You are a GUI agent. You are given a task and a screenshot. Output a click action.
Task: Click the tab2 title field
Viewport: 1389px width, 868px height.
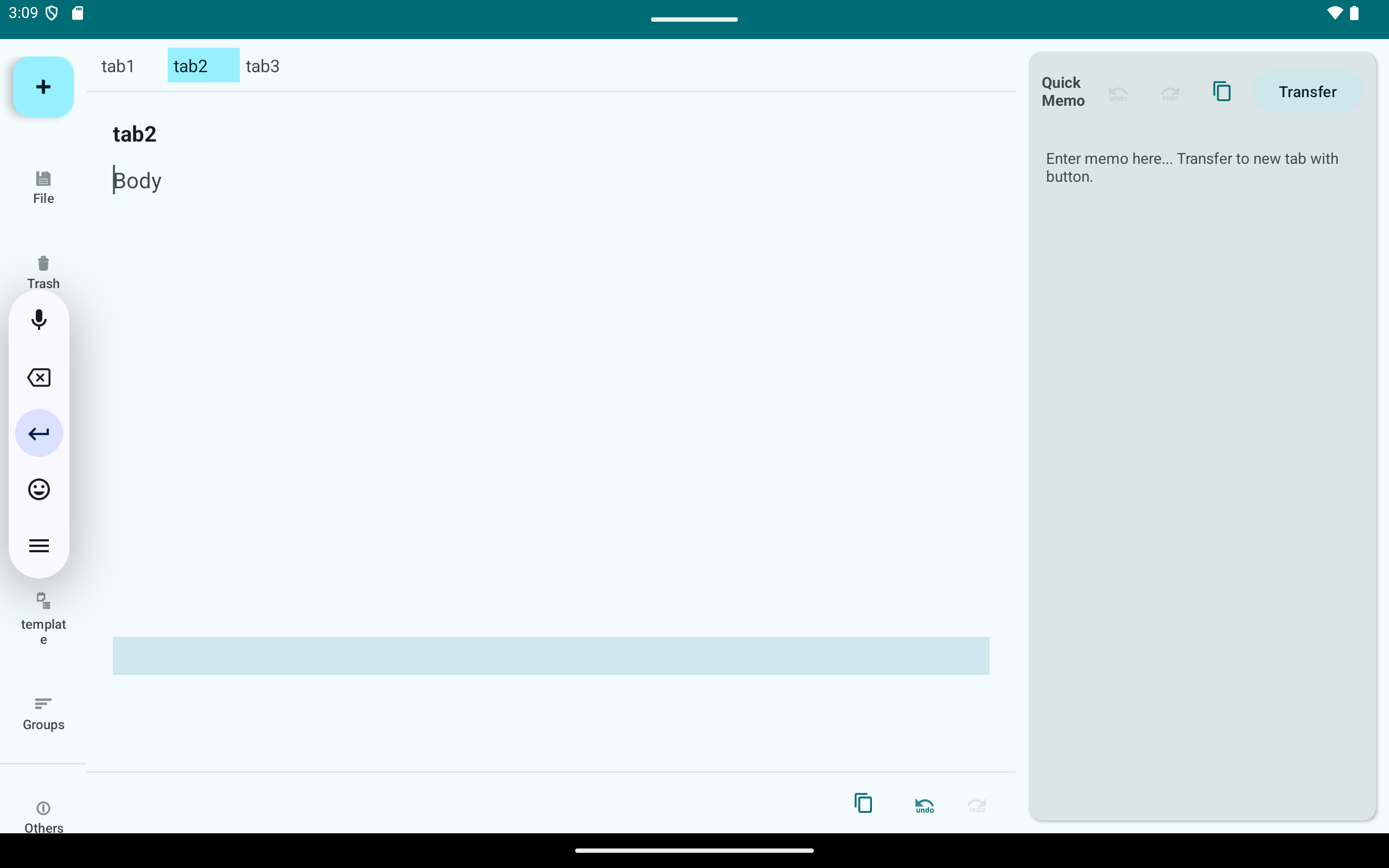click(551, 135)
